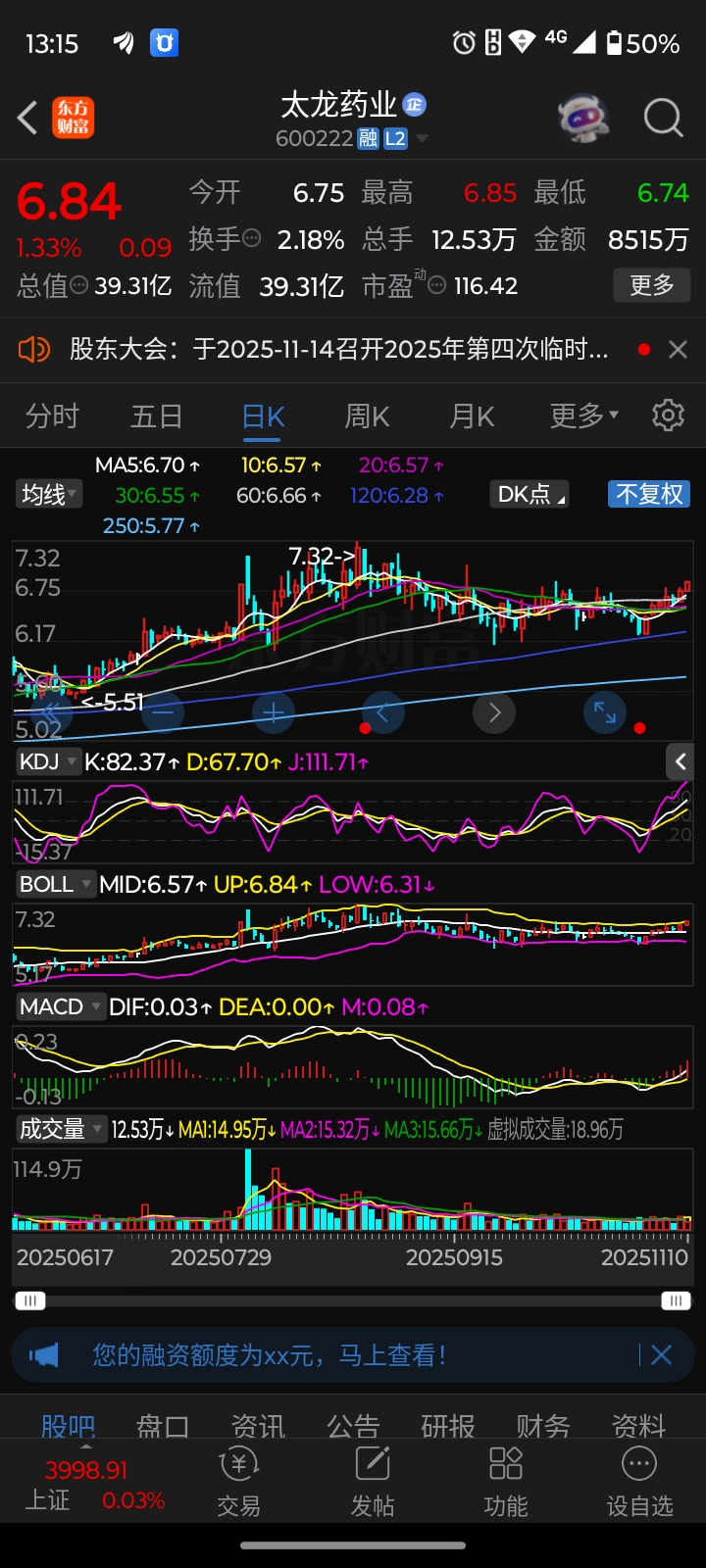The image size is (706, 1568).
Task: Open the 资料 tab
Action: (x=638, y=1424)
